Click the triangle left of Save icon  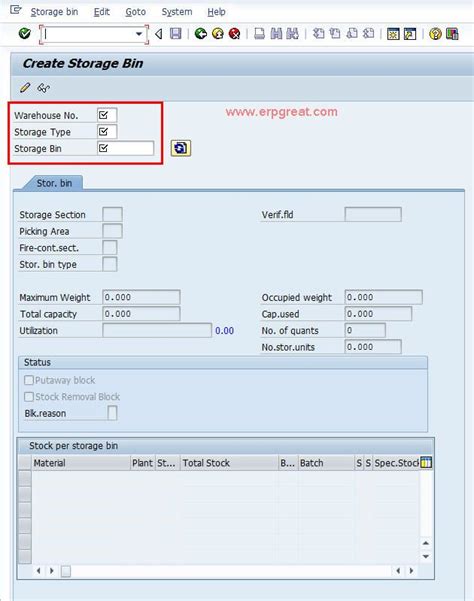(159, 34)
